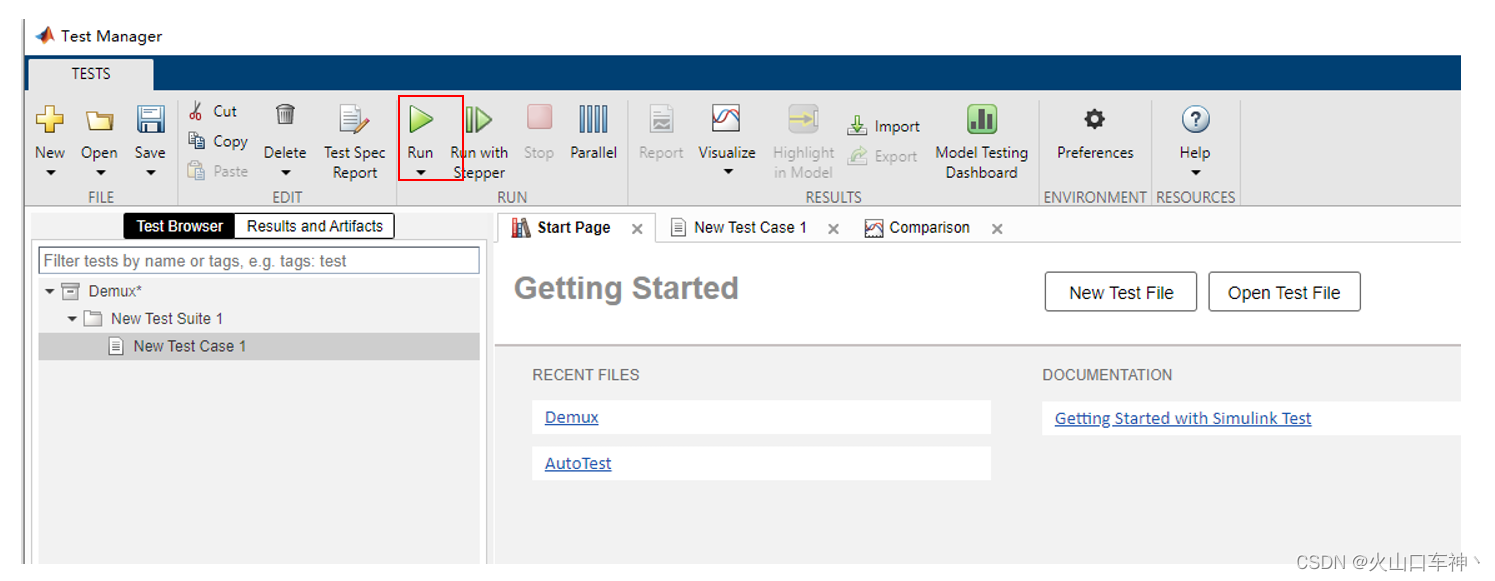Expand the dropdown arrow under Open
The width and height of the screenshot is (1495, 581).
point(99,173)
